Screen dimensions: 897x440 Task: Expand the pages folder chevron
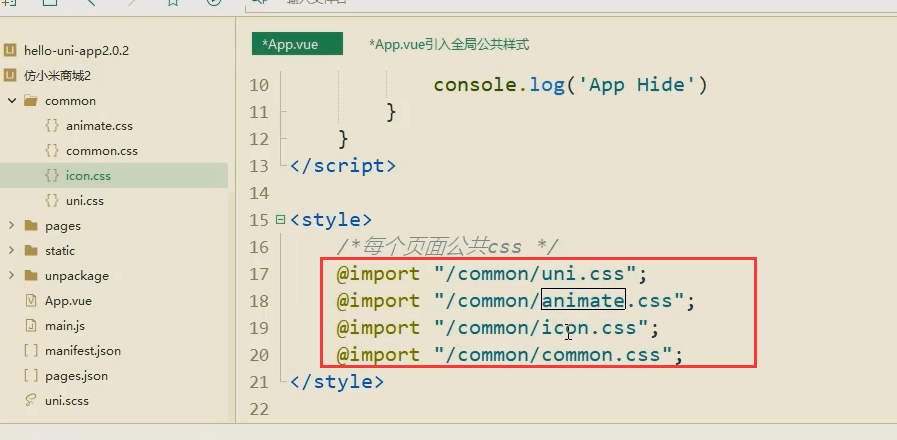[x=11, y=226]
